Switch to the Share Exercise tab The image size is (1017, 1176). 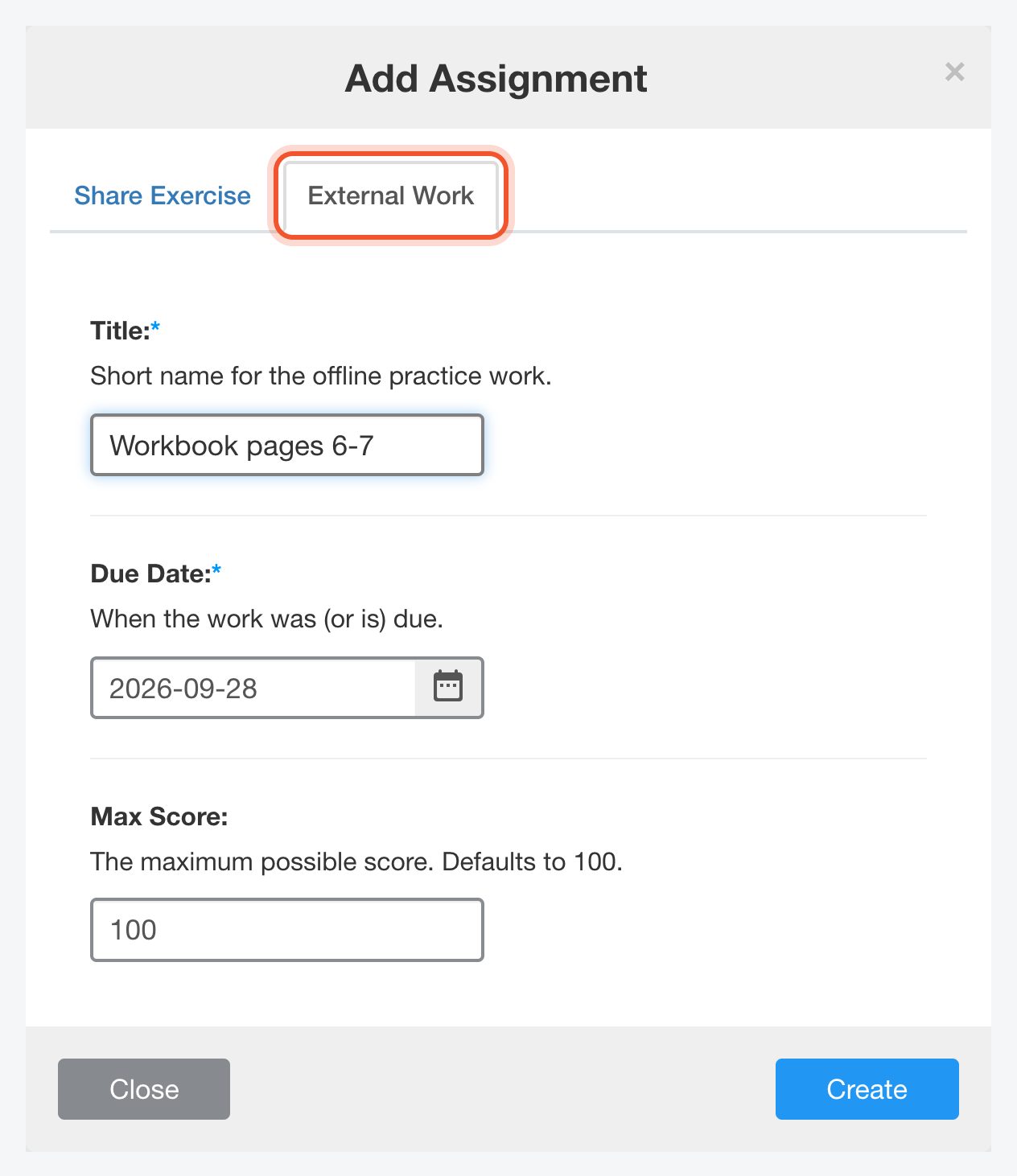163,196
